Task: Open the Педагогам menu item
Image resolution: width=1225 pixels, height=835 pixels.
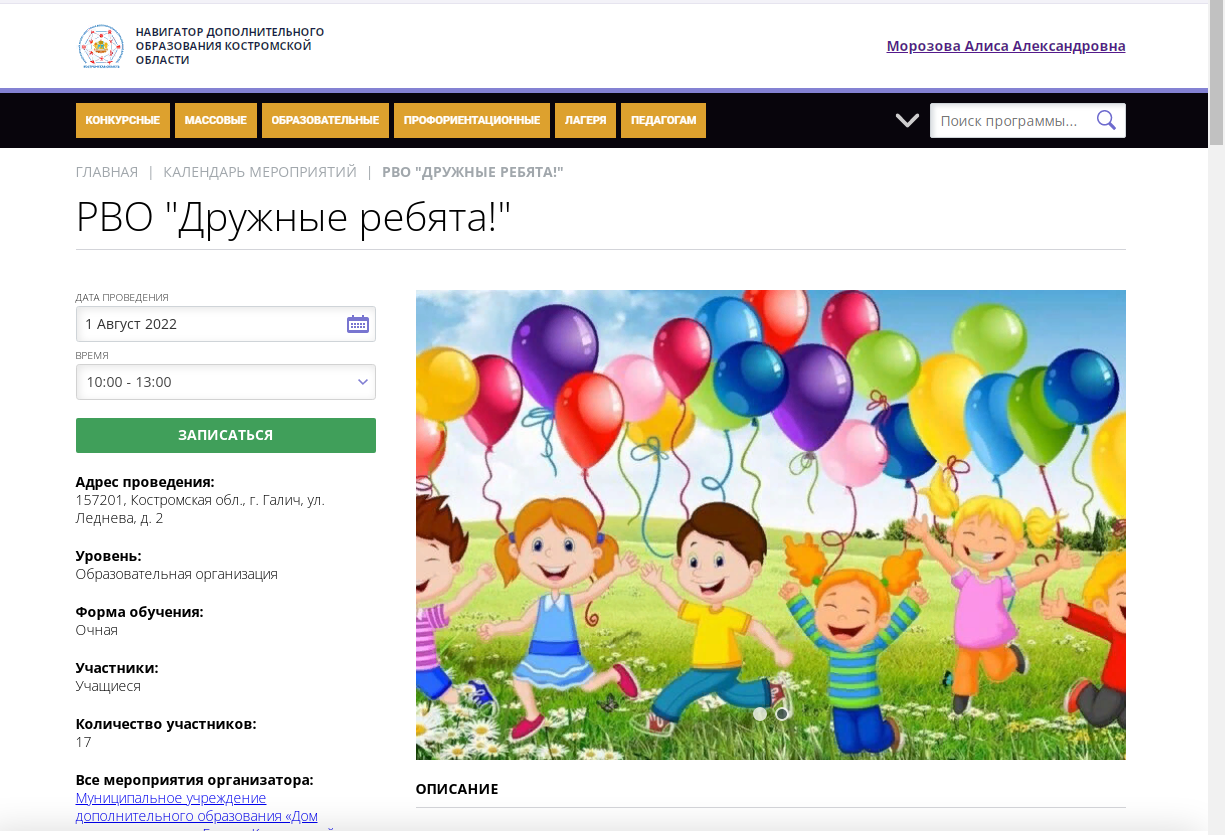Action: pyautogui.click(x=663, y=120)
